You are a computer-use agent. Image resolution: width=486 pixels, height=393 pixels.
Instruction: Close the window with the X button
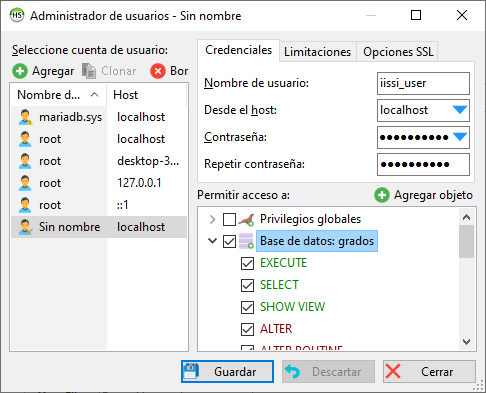[x=462, y=15]
